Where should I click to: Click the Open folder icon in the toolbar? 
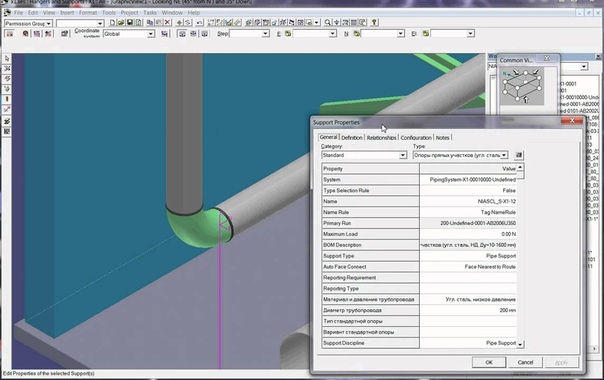121,23
